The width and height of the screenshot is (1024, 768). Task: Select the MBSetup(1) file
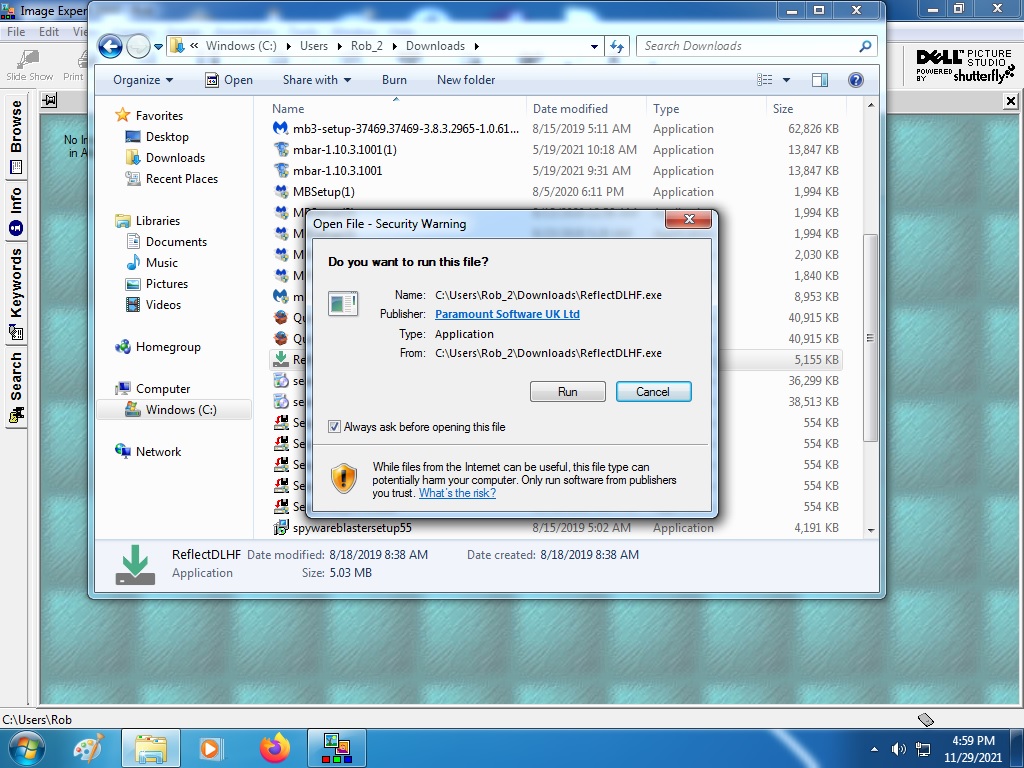point(555,192)
